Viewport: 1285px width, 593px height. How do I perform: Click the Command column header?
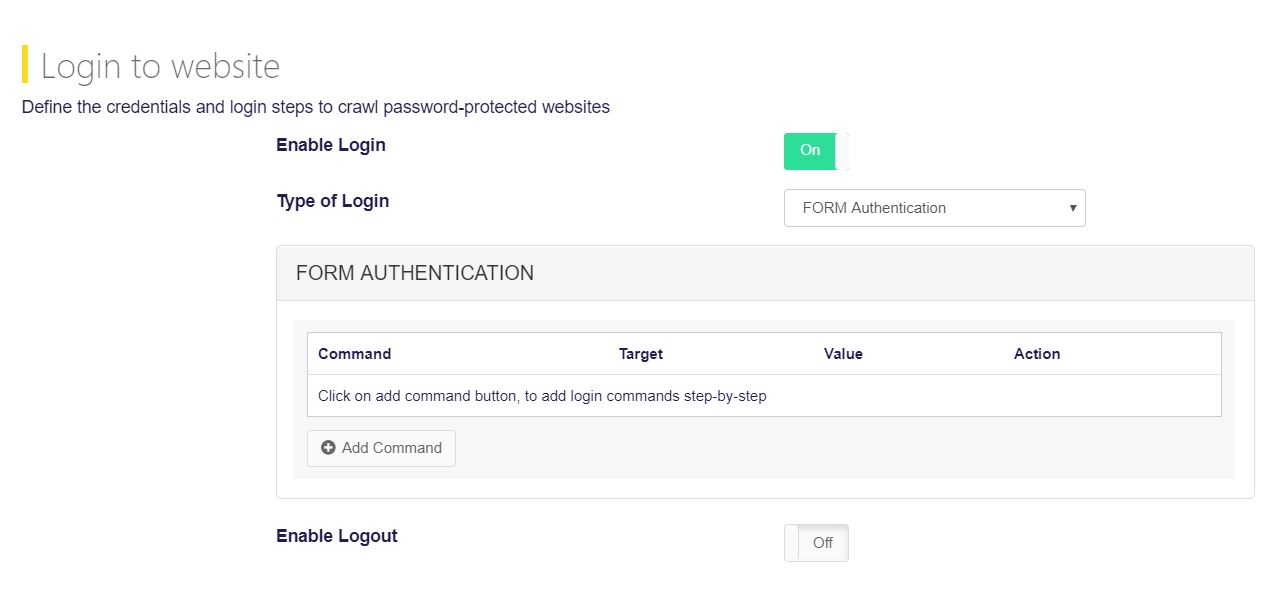click(354, 354)
